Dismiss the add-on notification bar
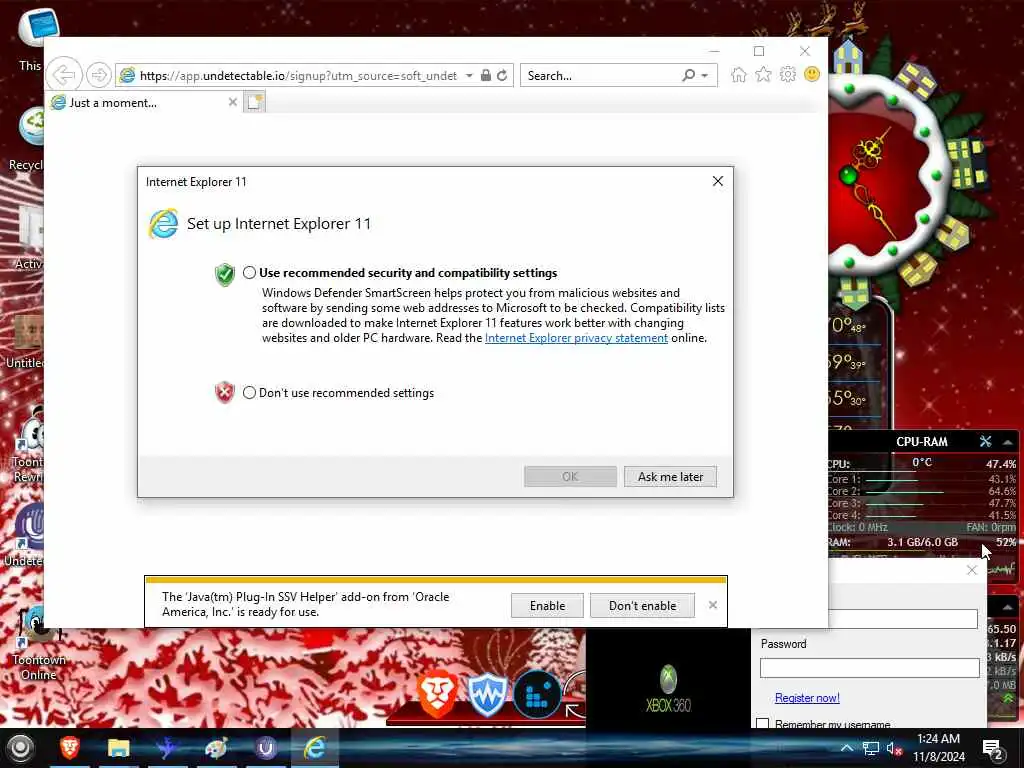This screenshot has height=768, width=1024. (x=712, y=605)
